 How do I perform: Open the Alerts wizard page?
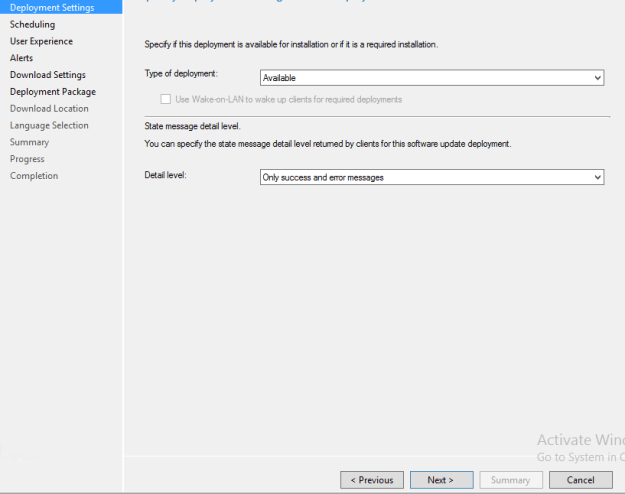click(x=22, y=58)
